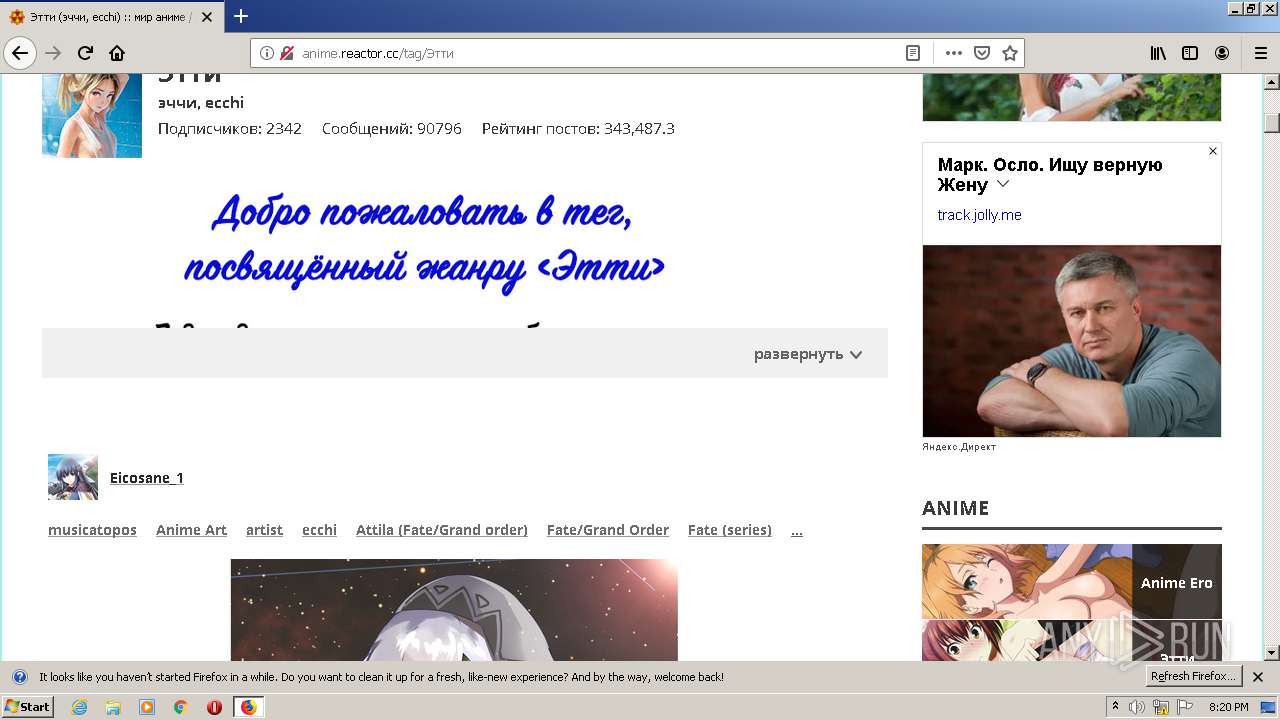Open ad headline Марк. Осло. Ищу верную Жену
This screenshot has height=720, width=1280.
[x=1050, y=175]
